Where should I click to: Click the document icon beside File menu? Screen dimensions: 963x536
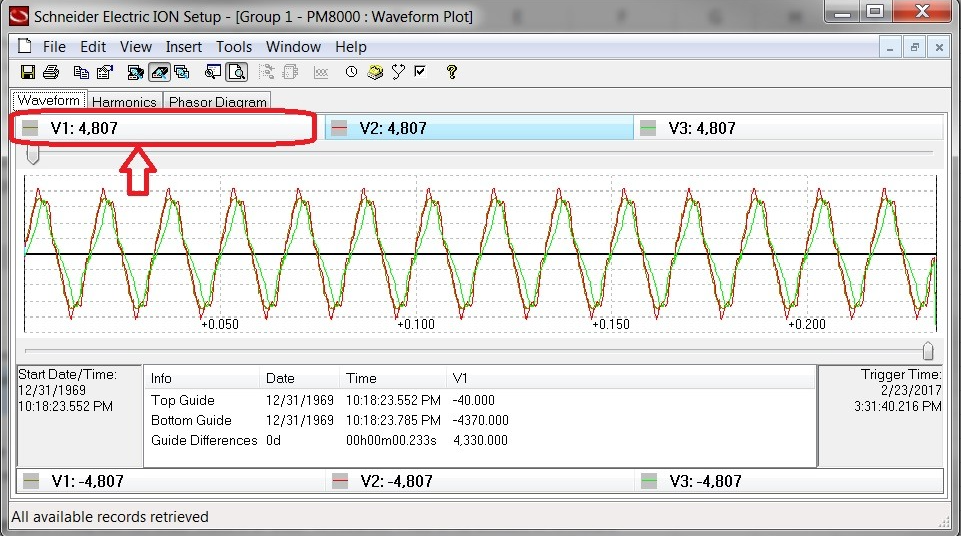point(25,47)
